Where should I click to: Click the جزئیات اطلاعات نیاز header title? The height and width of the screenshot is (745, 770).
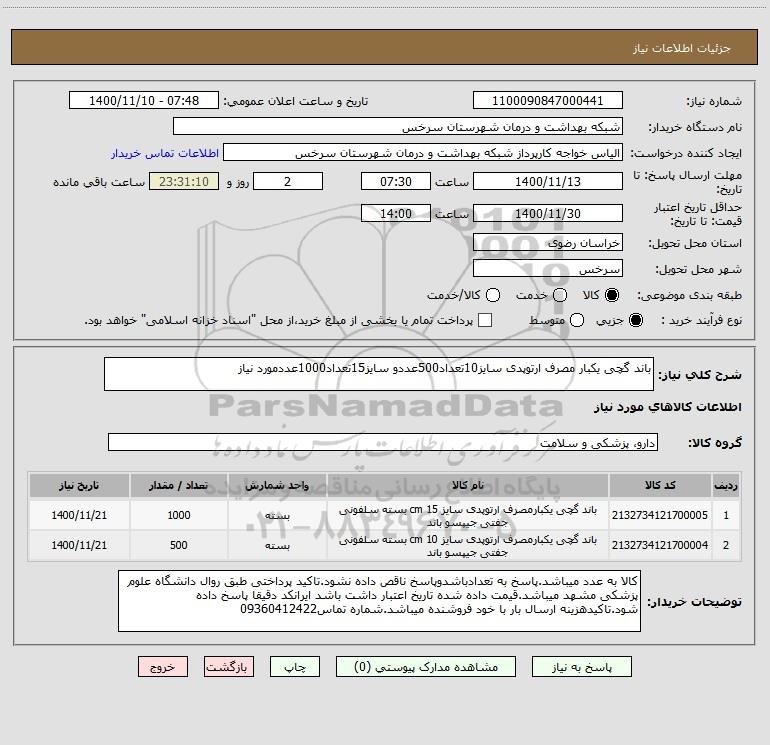(682, 48)
